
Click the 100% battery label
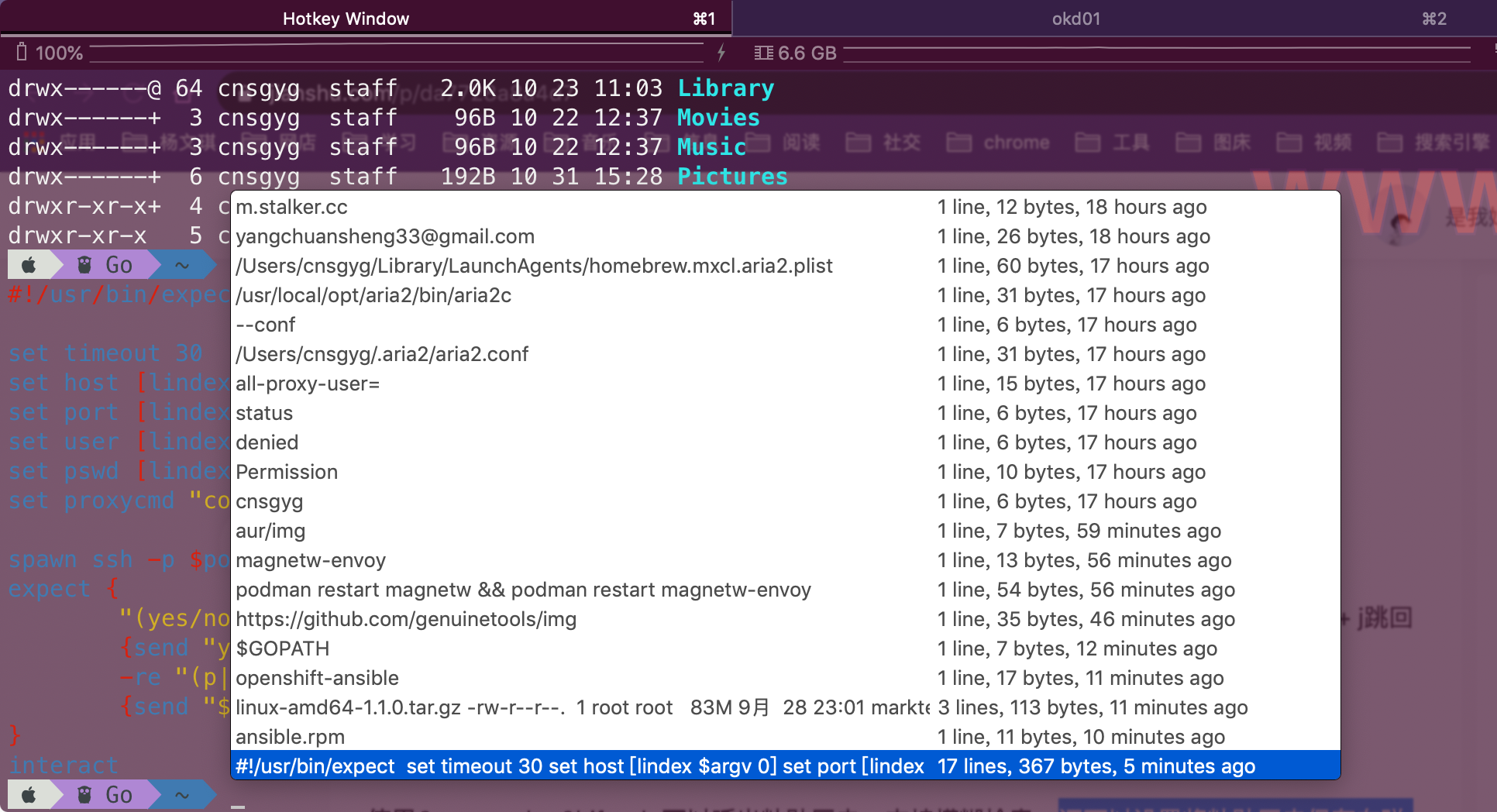(59, 53)
